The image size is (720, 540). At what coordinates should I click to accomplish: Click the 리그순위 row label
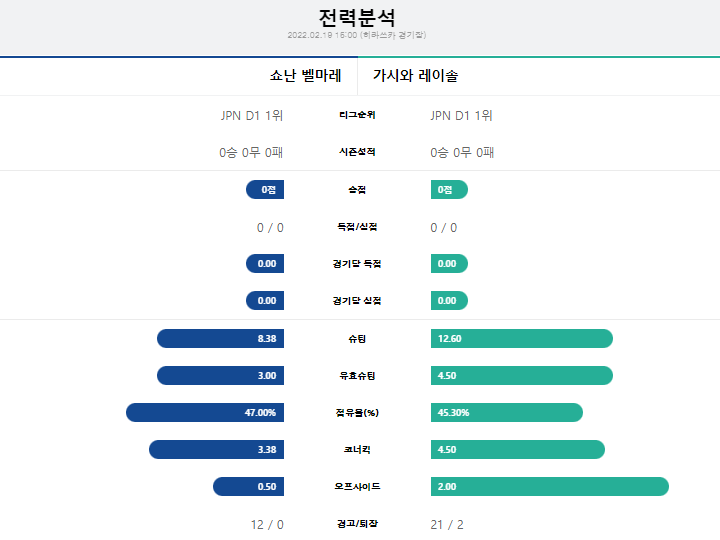357,115
